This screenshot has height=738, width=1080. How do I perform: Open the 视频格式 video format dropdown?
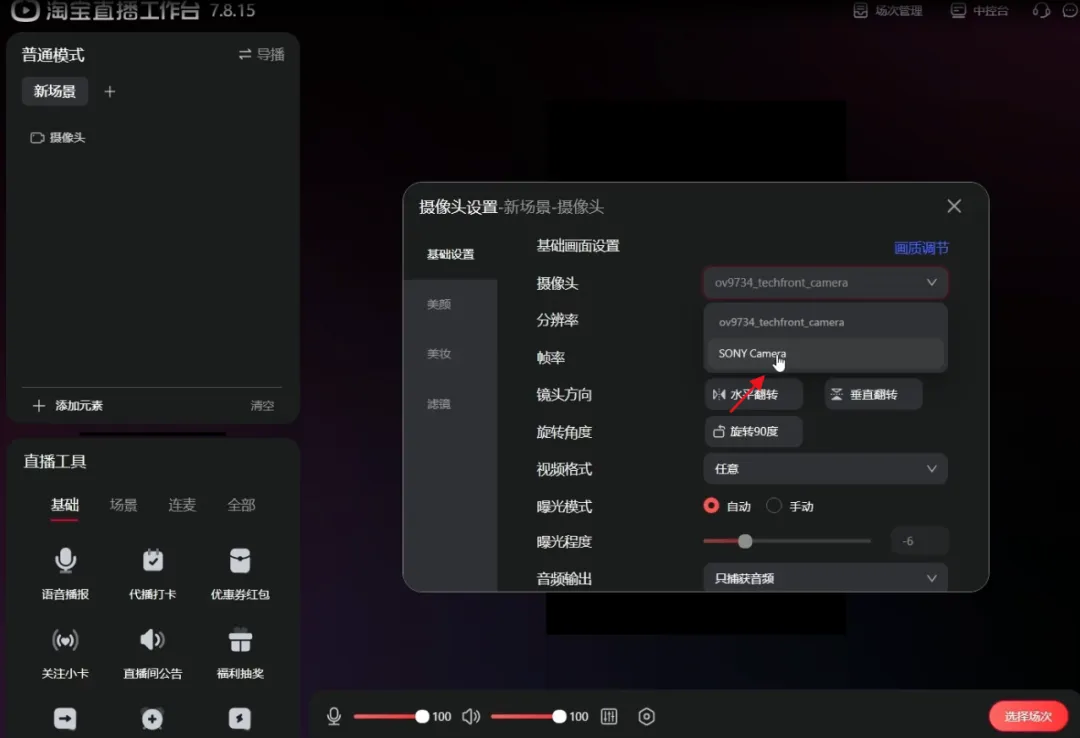824,468
